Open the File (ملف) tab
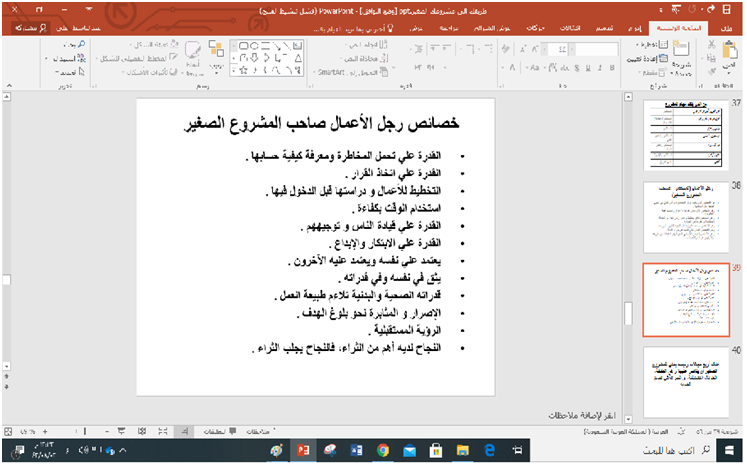This screenshot has width=747, height=466. tap(731, 30)
